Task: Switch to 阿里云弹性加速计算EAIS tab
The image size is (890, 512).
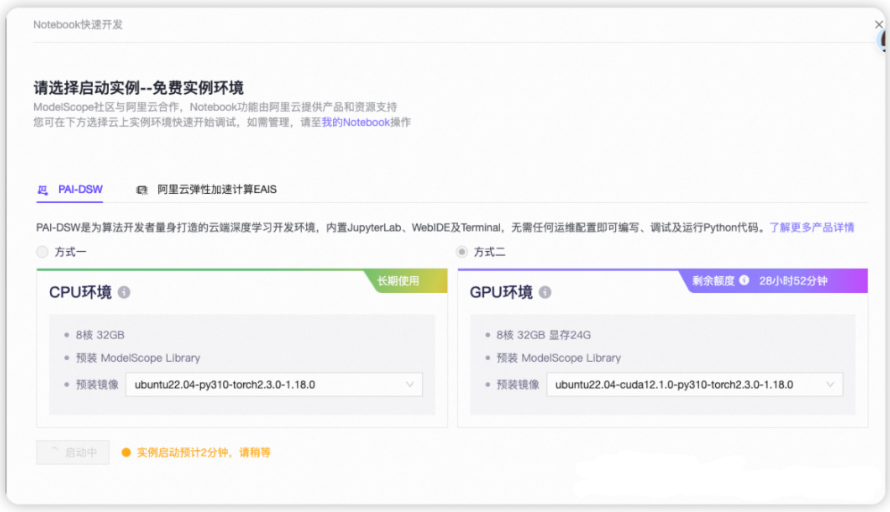Action: pos(207,190)
